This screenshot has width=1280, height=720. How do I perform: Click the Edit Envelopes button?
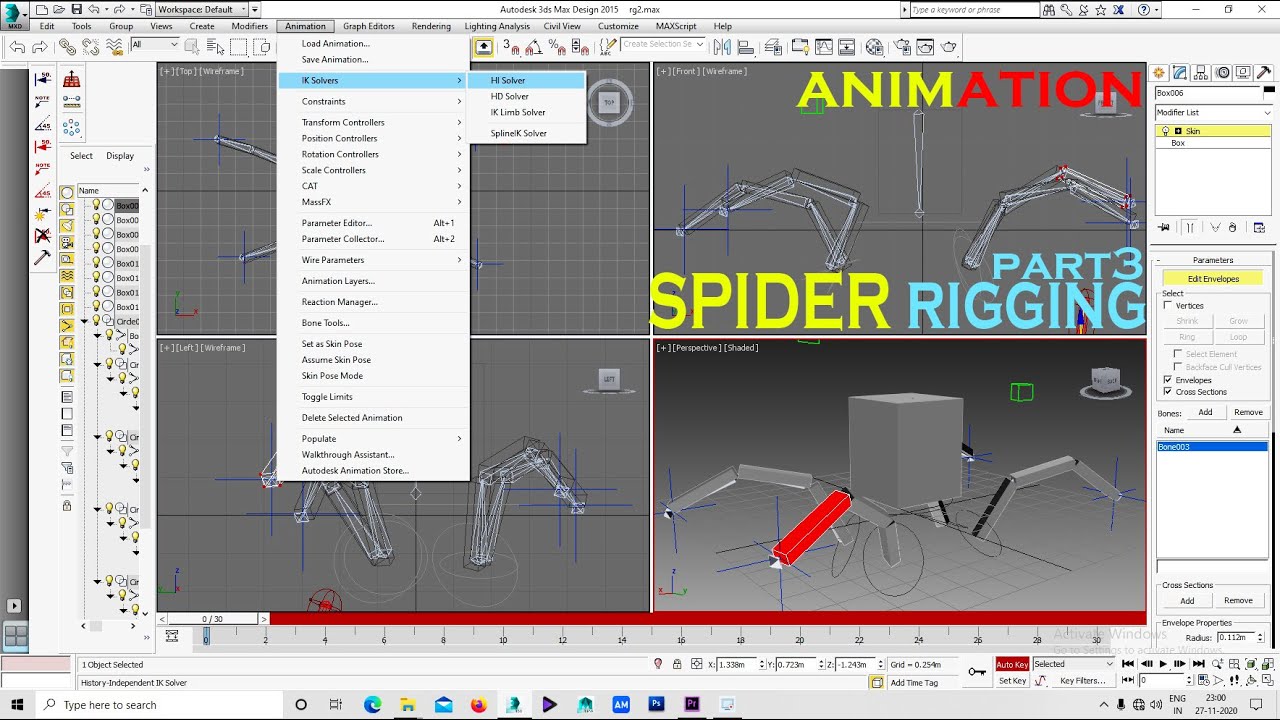[1213, 279]
